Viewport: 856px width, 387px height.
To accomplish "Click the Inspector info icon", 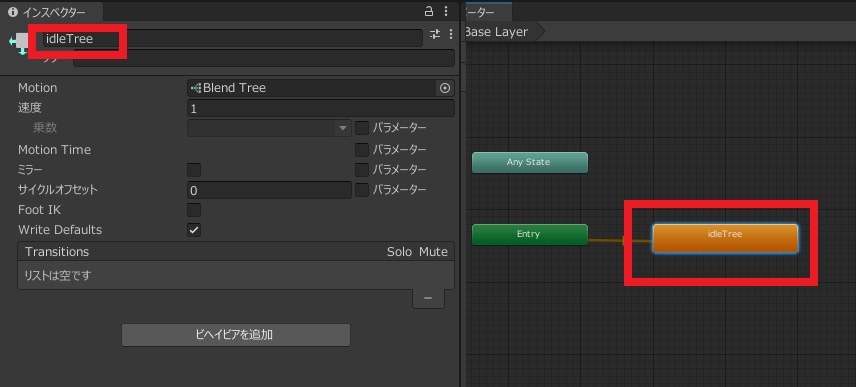I will click(x=13, y=12).
